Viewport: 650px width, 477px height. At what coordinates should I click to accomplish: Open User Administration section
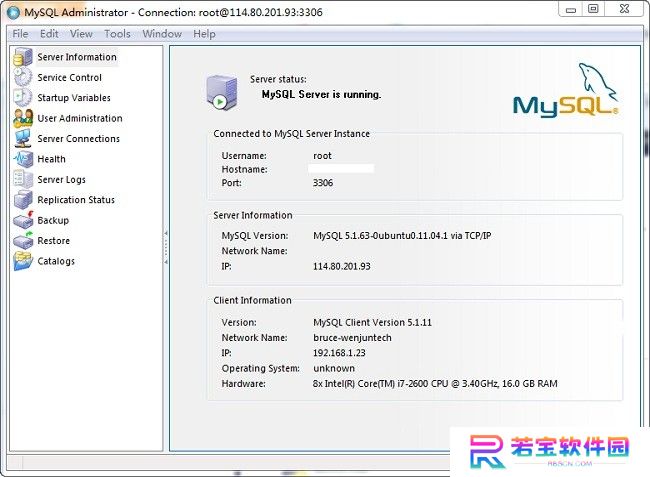(x=80, y=118)
